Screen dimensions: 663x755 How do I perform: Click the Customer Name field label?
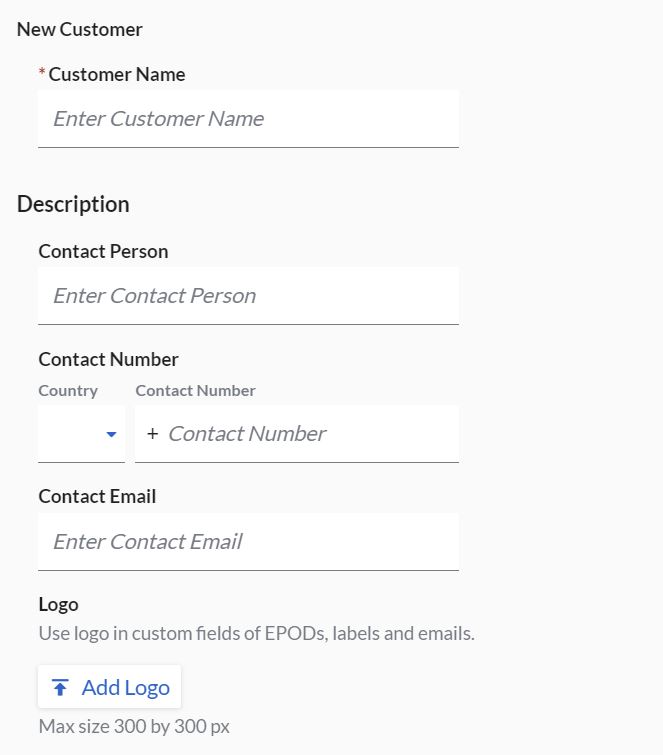116,74
